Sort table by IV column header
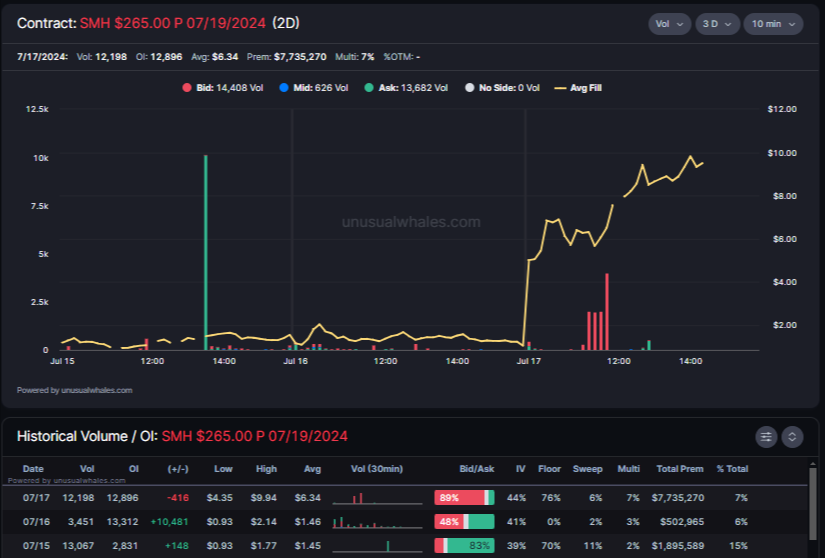This screenshot has height=558, width=825. tap(520, 469)
